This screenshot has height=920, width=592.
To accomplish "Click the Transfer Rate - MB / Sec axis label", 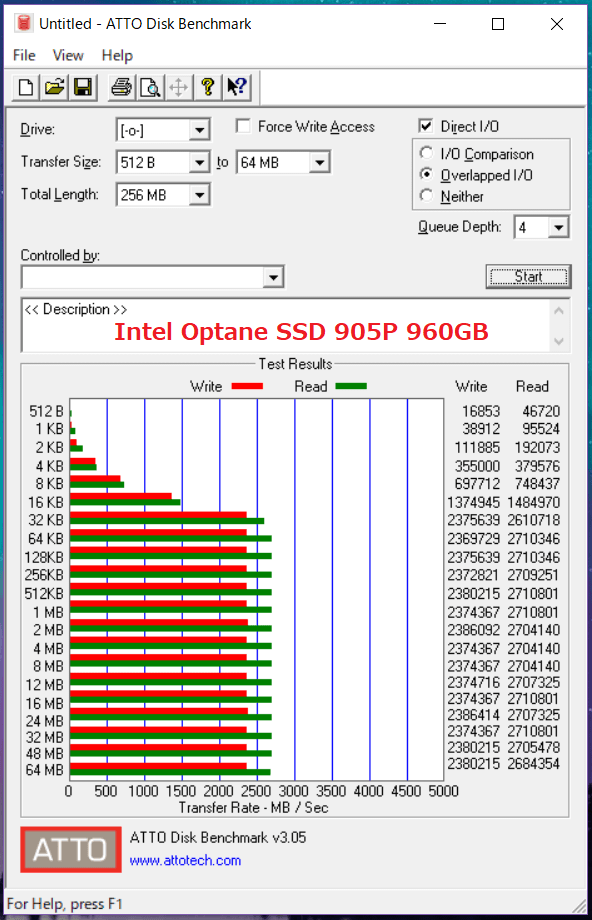I will pos(253,808).
